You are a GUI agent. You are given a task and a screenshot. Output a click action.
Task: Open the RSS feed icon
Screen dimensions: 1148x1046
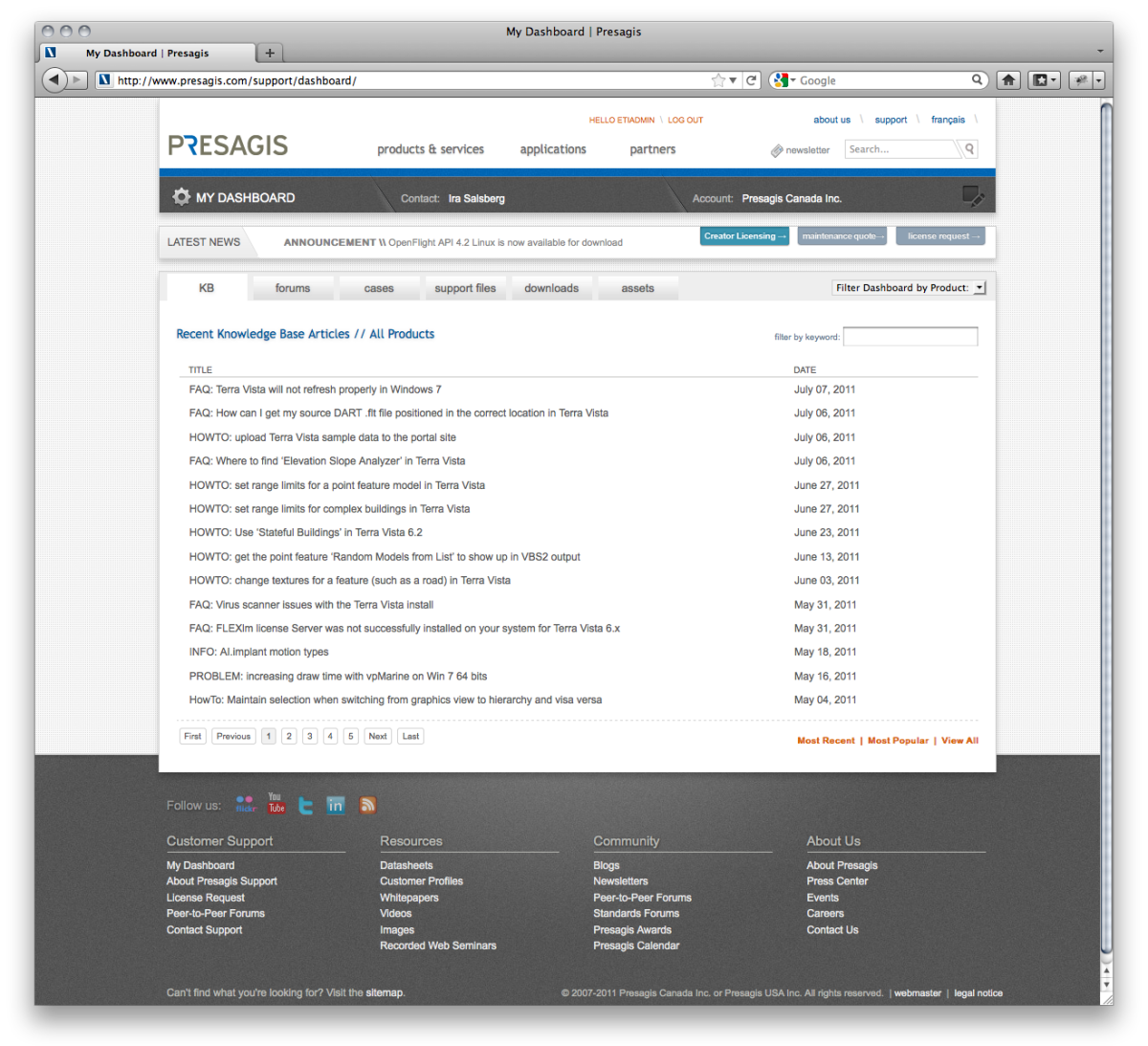pyautogui.click(x=367, y=805)
